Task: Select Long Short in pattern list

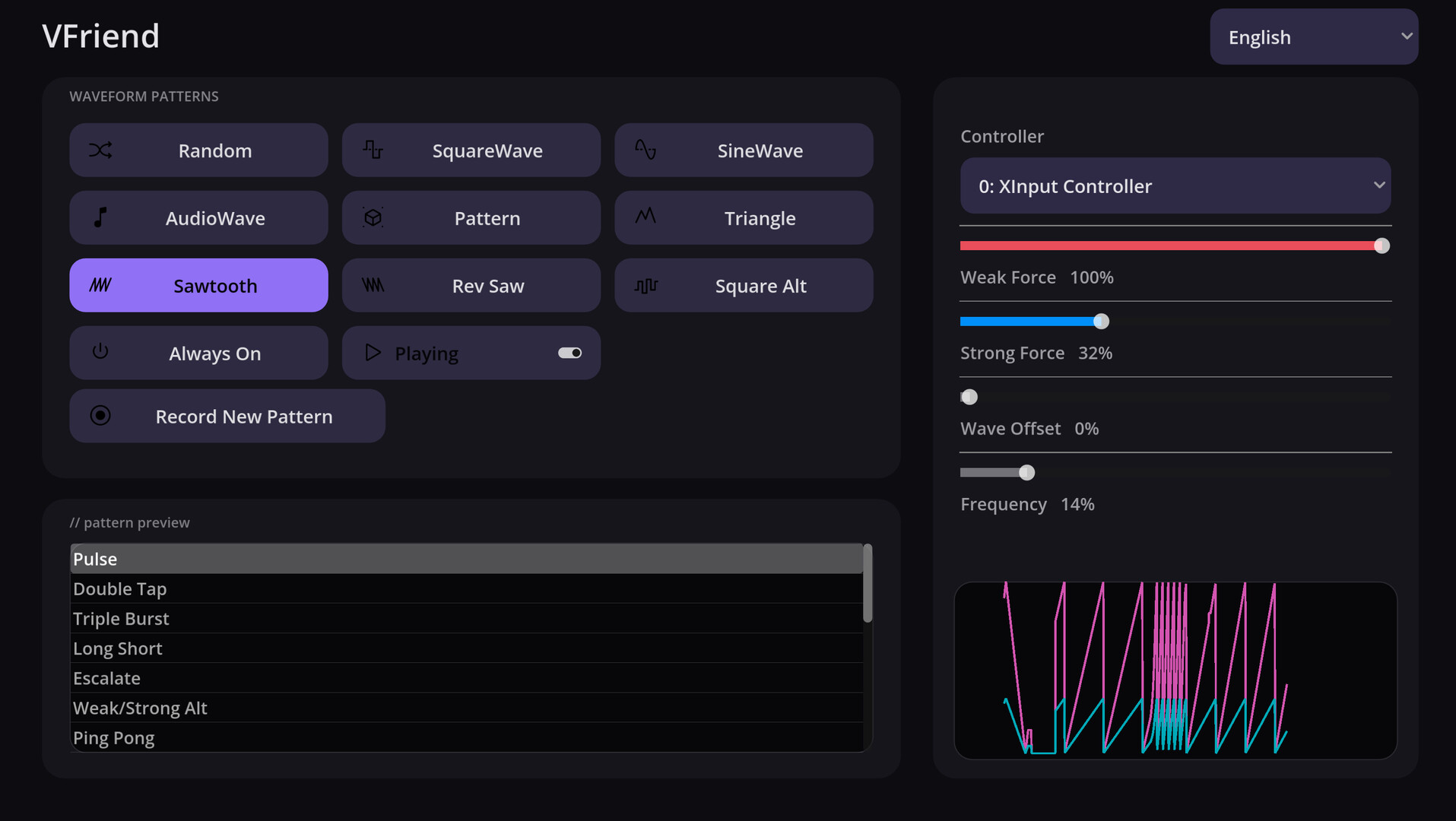Action: pyautogui.click(x=467, y=648)
